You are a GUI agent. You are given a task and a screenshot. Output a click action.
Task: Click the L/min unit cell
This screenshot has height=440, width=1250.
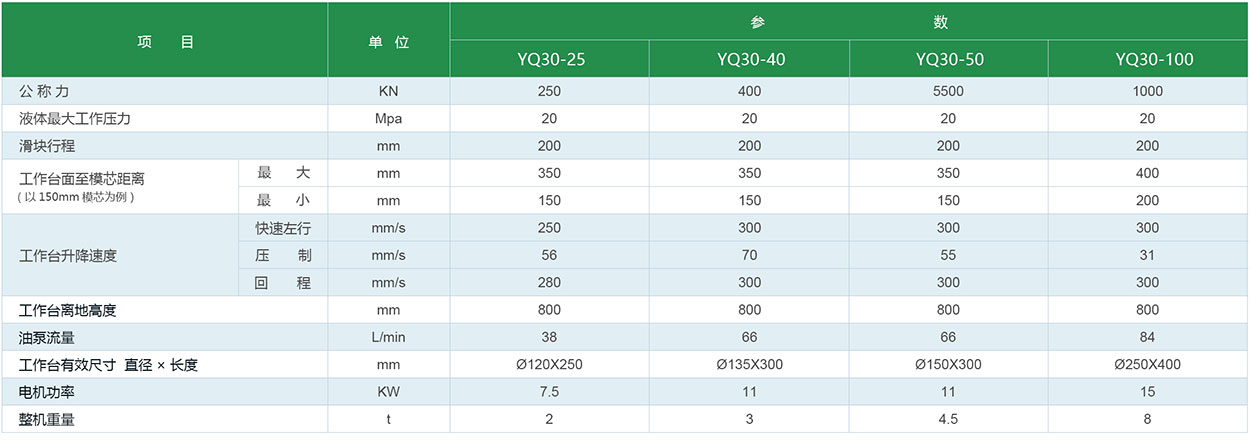388,338
